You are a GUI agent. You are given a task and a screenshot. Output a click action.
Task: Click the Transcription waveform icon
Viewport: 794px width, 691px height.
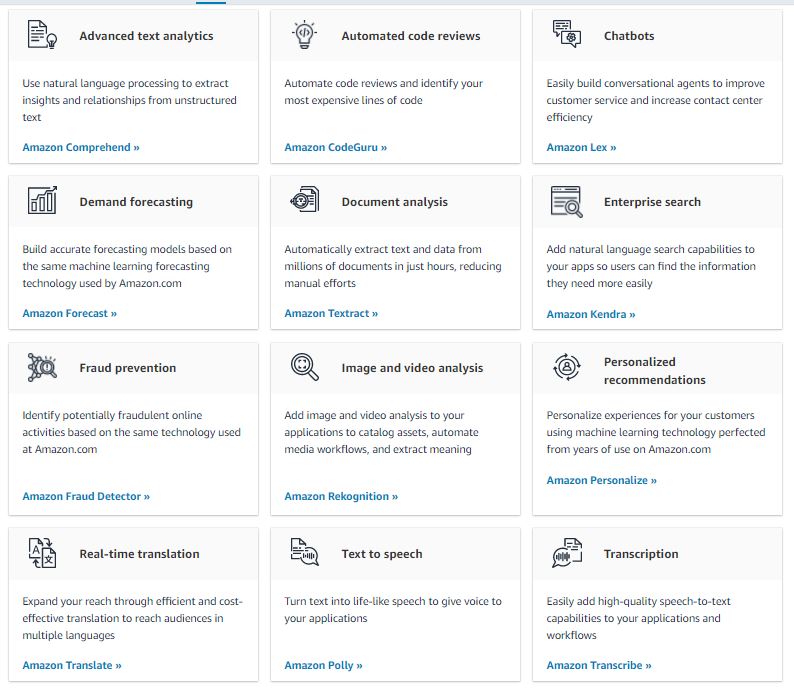567,553
